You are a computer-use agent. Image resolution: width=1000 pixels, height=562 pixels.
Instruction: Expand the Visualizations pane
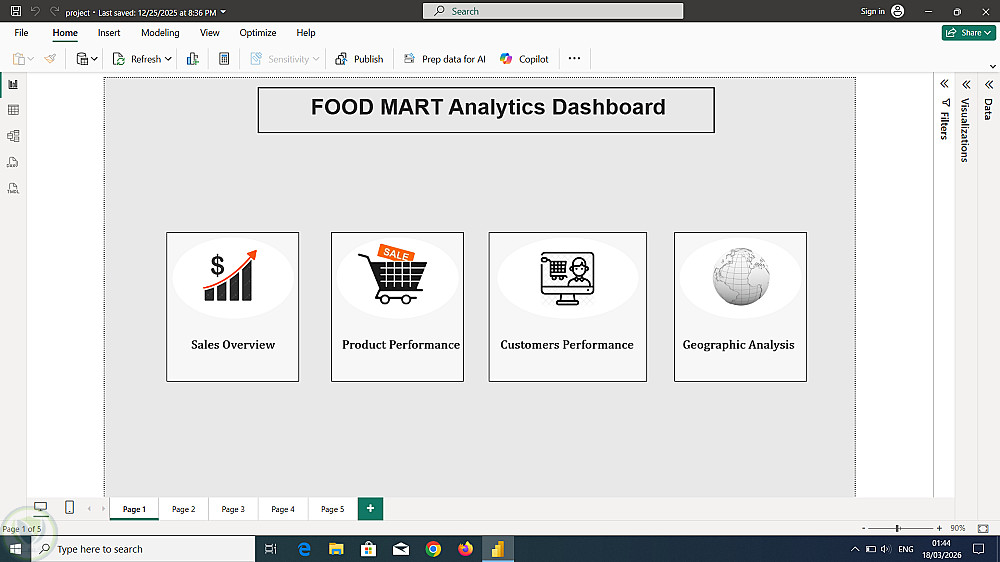tap(966, 84)
